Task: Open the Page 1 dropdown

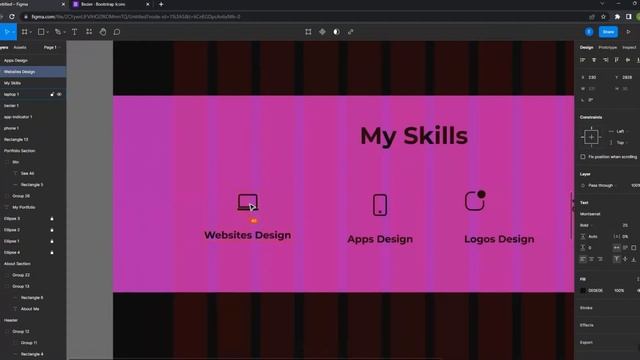Action: pyautogui.click(x=52, y=47)
